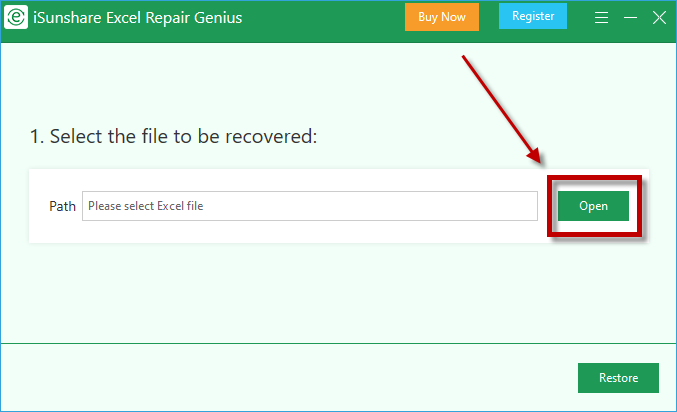Click the iSunshare app logo icon
677x412 pixels.
(x=16, y=17)
